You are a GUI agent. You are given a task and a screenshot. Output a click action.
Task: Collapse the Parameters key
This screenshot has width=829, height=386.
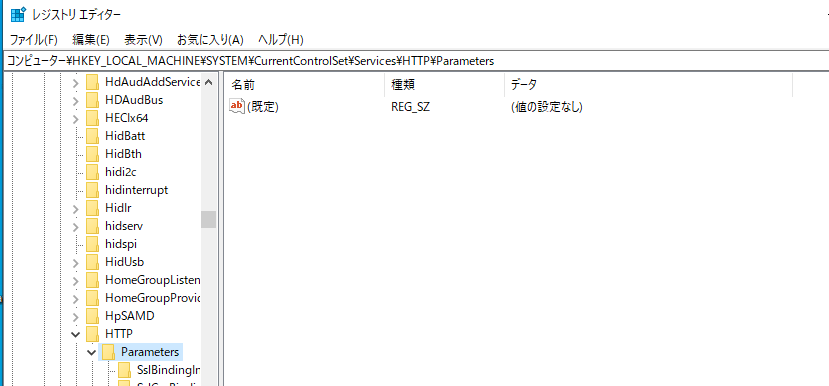click(91, 353)
